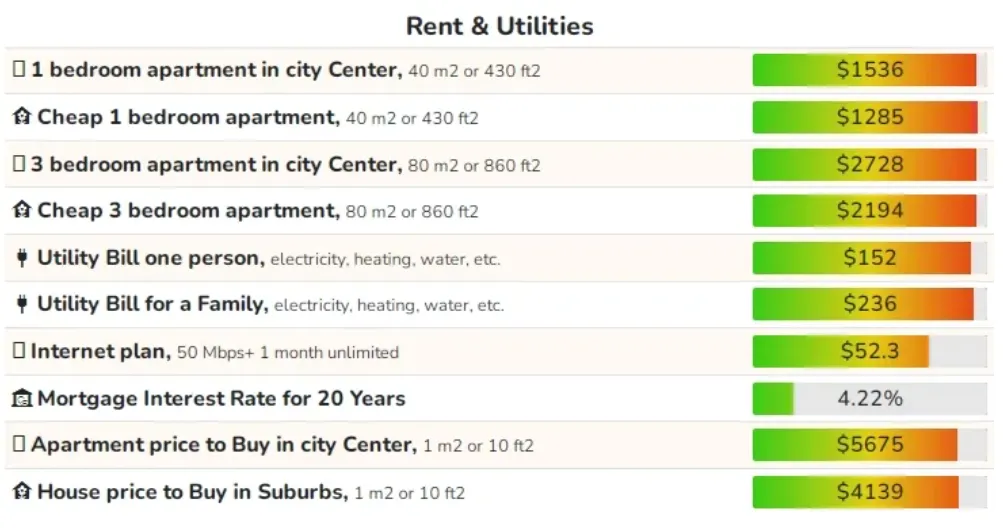Click the bank icon beside Mortgage Interest Rate

point(22,399)
